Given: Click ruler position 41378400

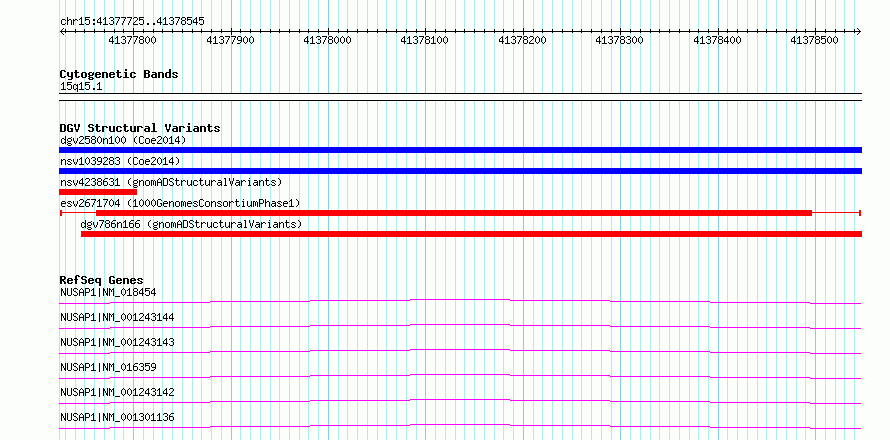Looking at the screenshot, I should coord(718,40).
